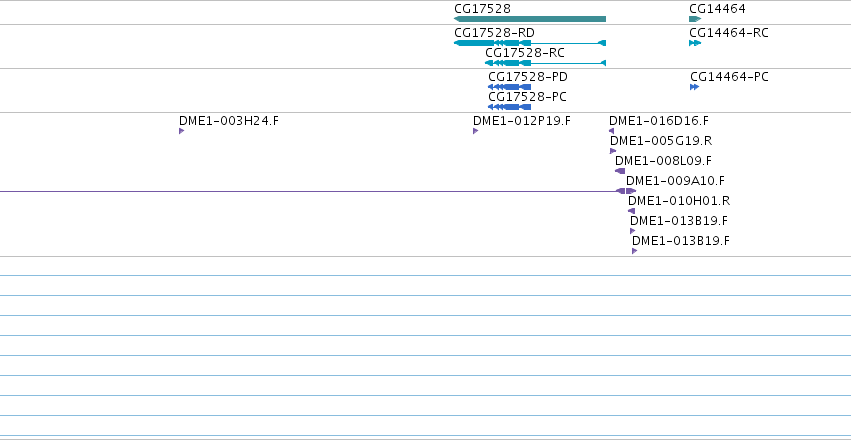Viewport: 851px width, 440px height.
Task: Select the purple glyph under DME1-008L09.F
Action: pos(620,171)
